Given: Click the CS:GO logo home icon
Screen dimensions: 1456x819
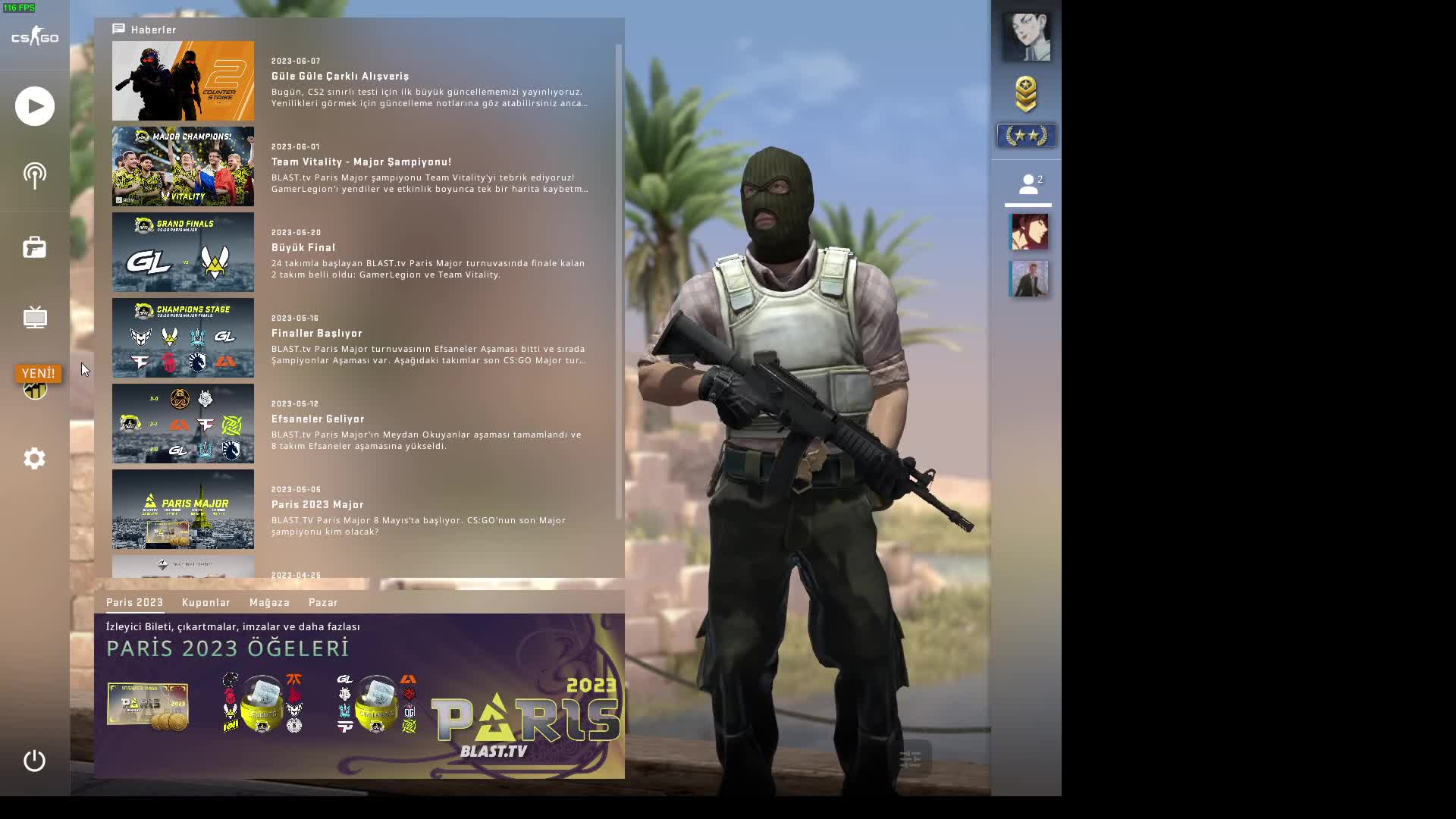Looking at the screenshot, I should point(35,36).
